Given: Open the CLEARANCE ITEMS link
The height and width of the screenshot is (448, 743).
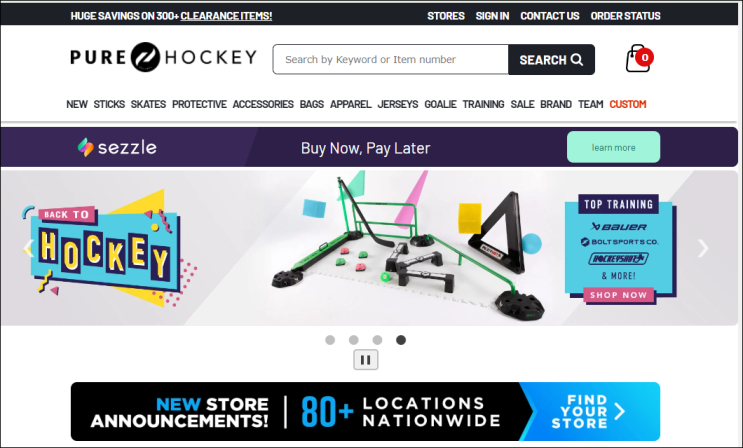Looking at the screenshot, I should tap(226, 16).
